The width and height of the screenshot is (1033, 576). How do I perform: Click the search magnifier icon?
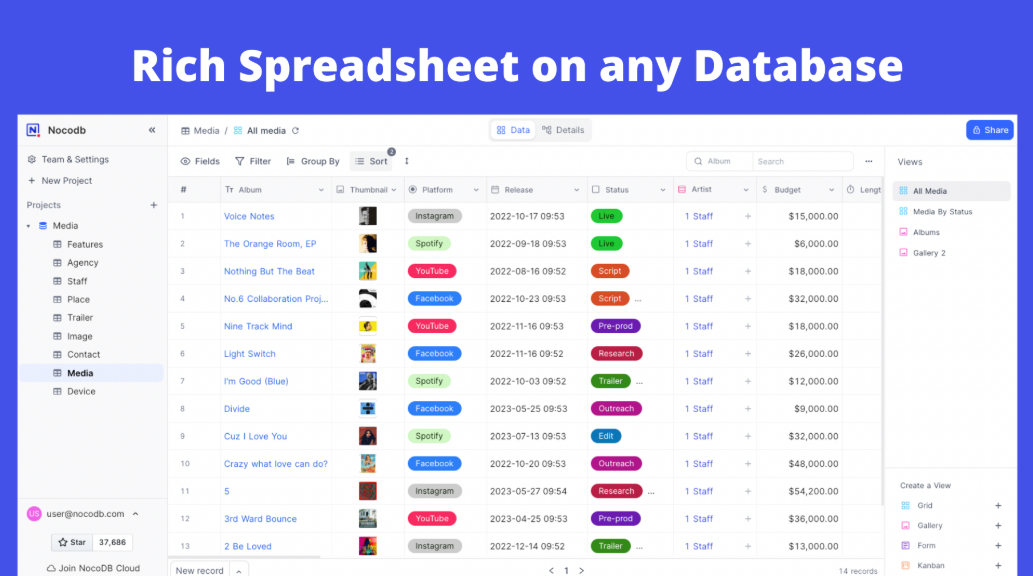point(698,161)
